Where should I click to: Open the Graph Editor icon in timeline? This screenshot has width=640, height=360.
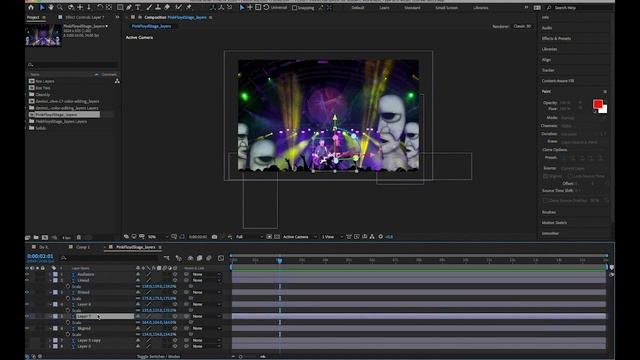(x=221, y=258)
